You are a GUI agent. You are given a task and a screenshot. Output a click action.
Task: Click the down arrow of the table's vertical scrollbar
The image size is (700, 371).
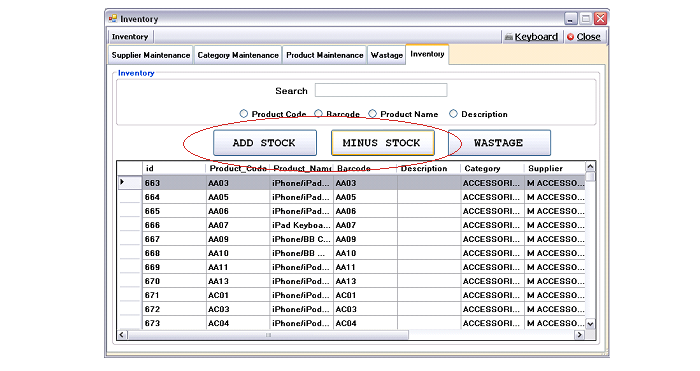(590, 324)
